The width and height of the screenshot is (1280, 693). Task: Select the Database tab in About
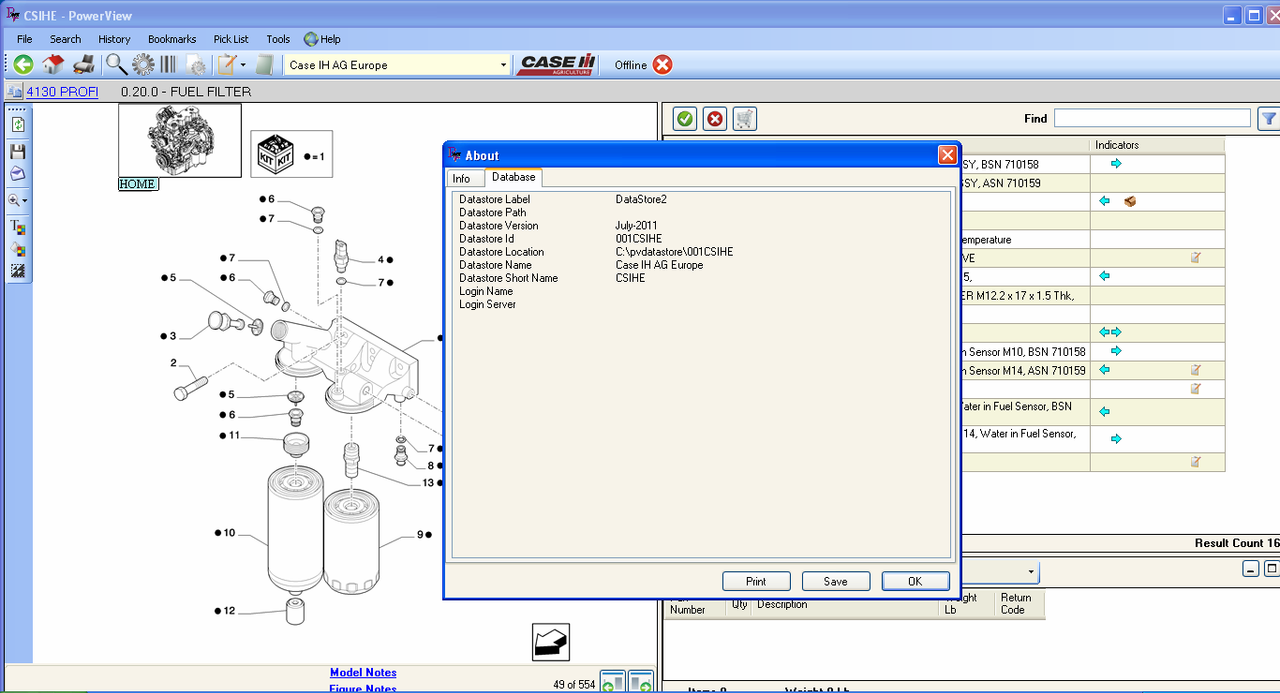(513, 177)
